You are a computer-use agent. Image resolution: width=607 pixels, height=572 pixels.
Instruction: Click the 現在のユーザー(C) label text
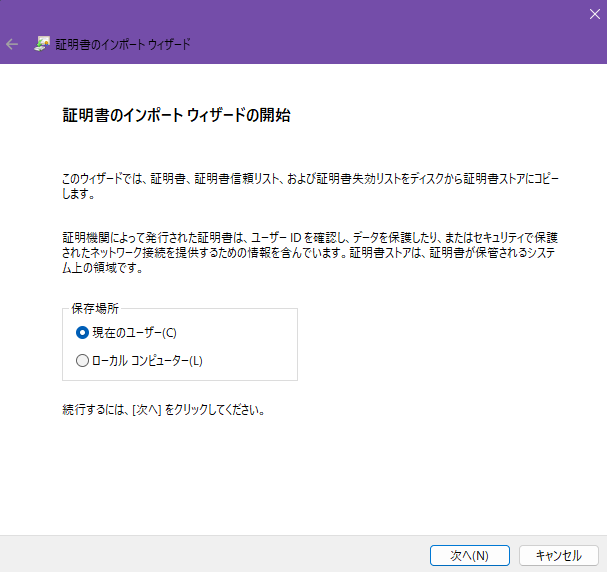point(134,332)
